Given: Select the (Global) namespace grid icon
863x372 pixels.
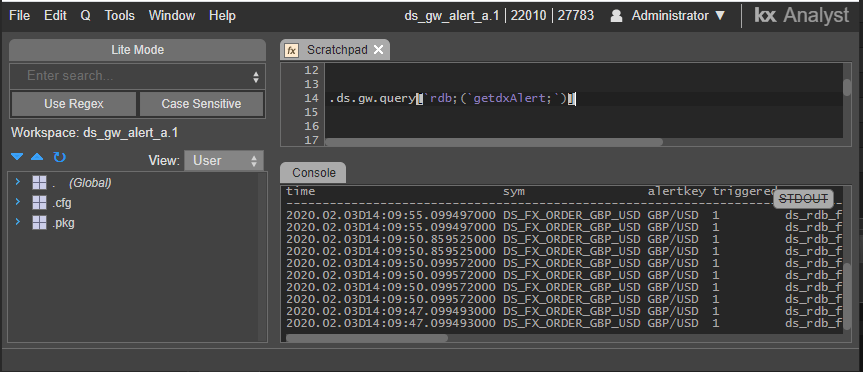Looking at the screenshot, I should click(x=40, y=182).
